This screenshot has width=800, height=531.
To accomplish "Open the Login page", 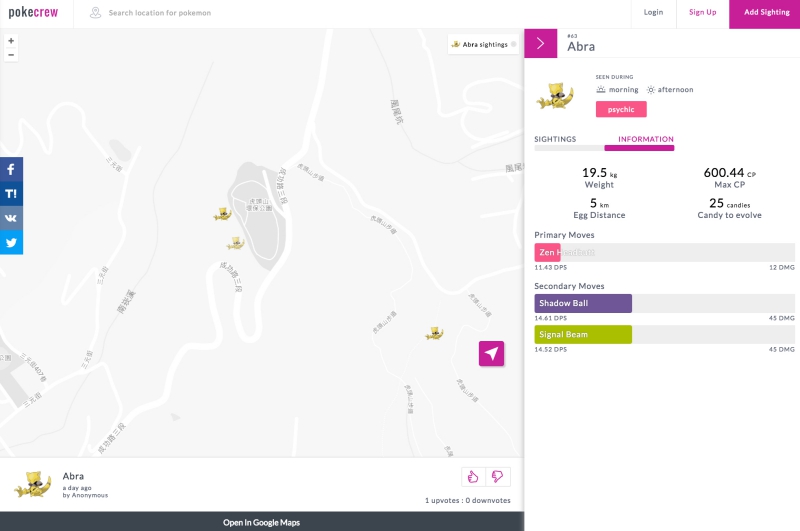I will click(x=653, y=12).
